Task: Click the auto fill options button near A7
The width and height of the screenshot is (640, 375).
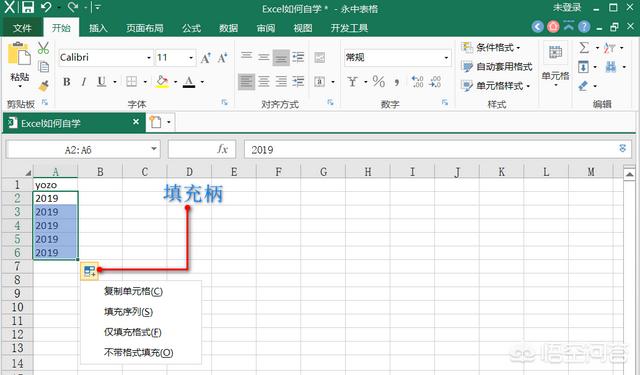Action: 89,271
